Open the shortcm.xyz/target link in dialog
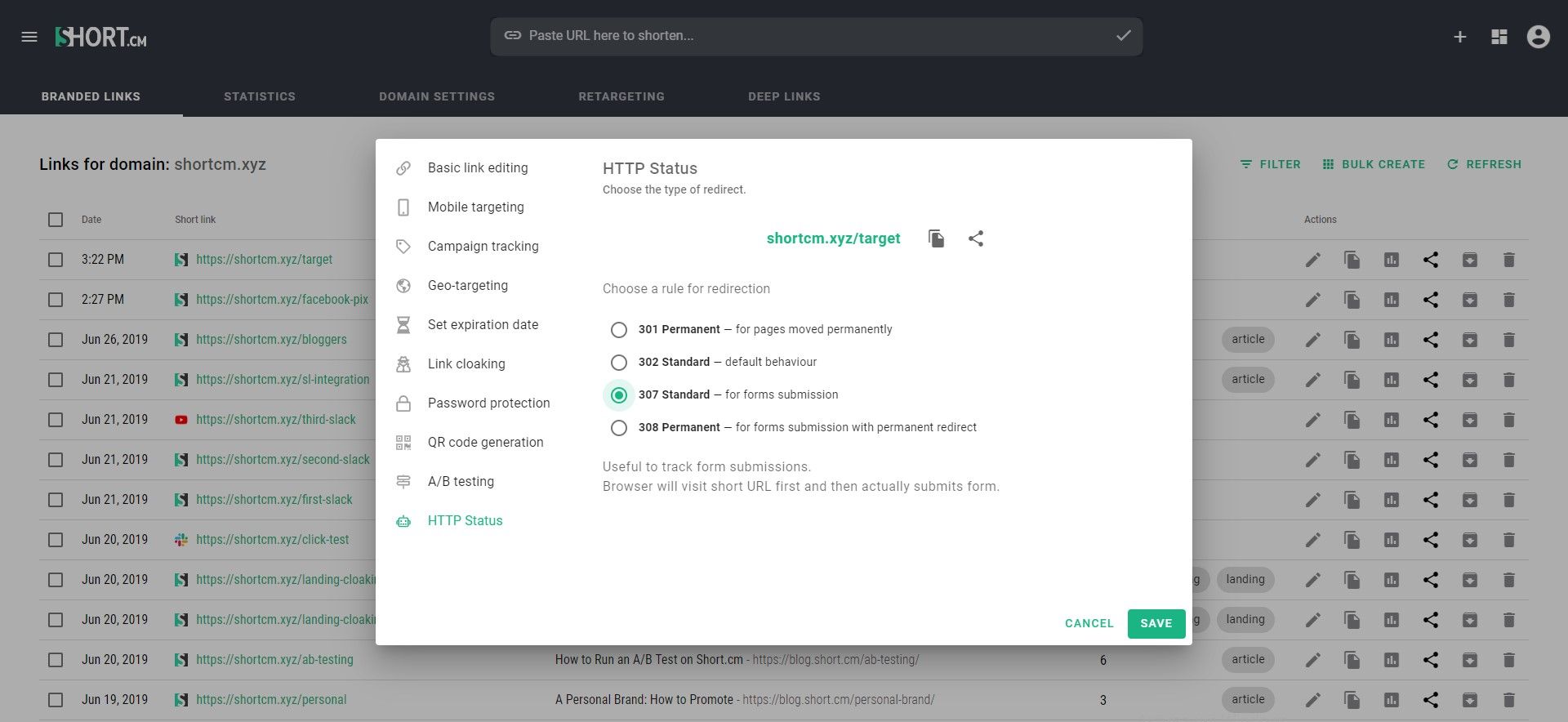 tap(833, 238)
